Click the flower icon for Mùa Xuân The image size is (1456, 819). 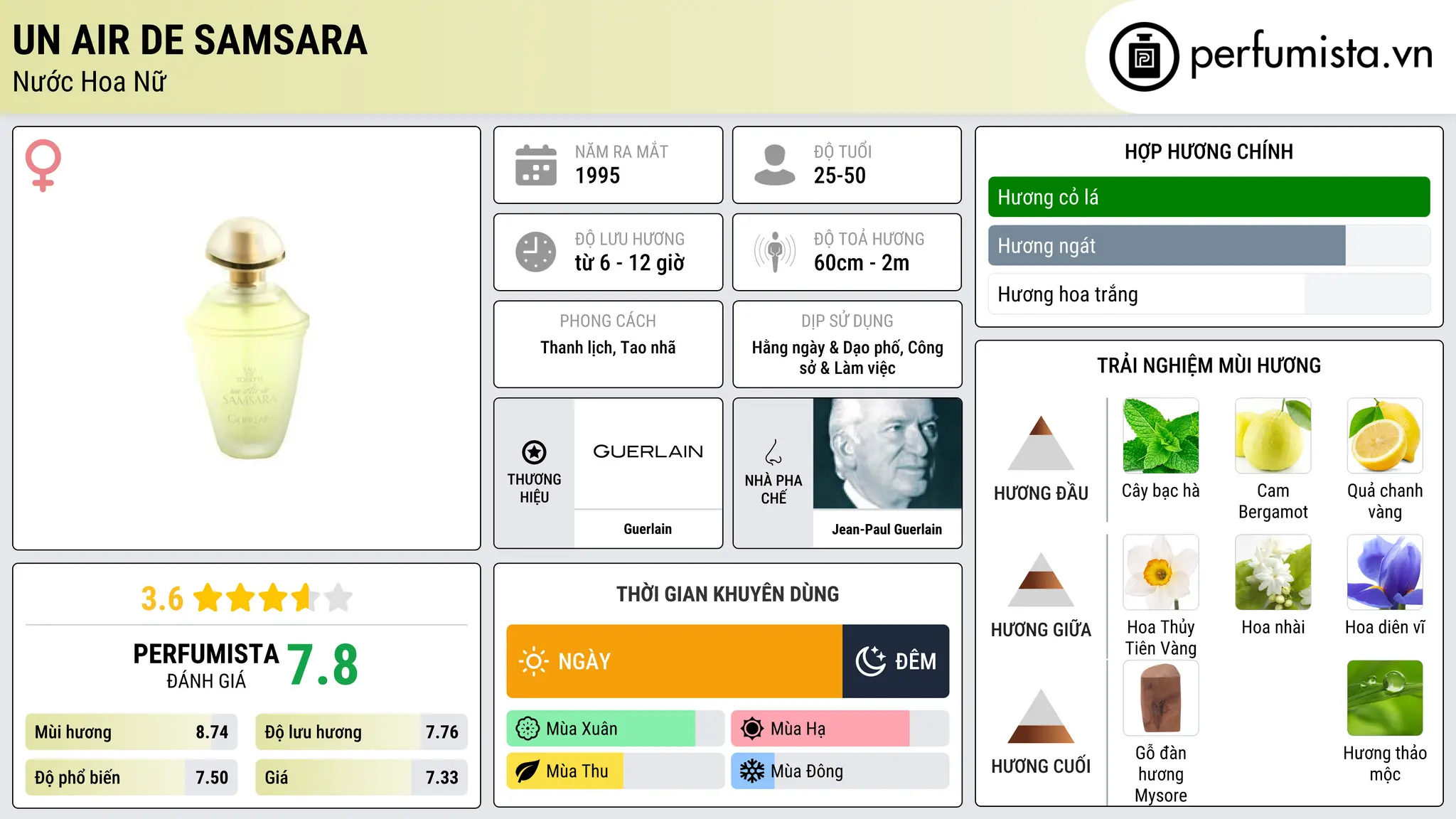click(x=528, y=729)
